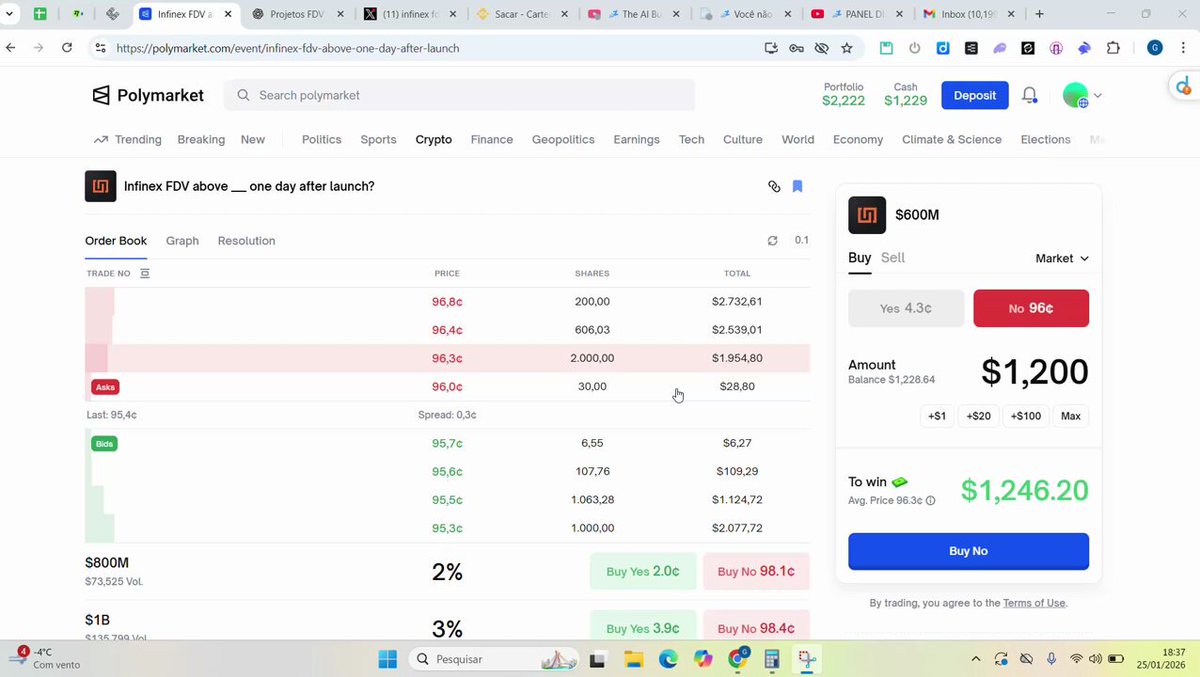The width and height of the screenshot is (1200, 677).
Task: Open File Explorer from the taskbar
Action: click(x=633, y=659)
